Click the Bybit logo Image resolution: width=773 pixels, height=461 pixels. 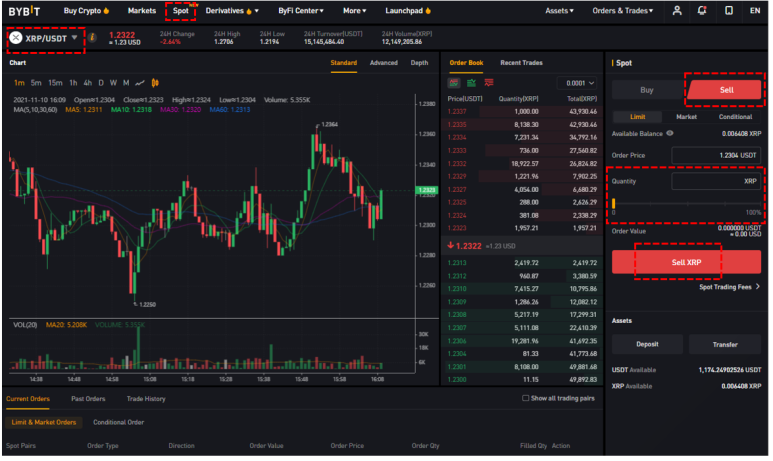pos(24,11)
